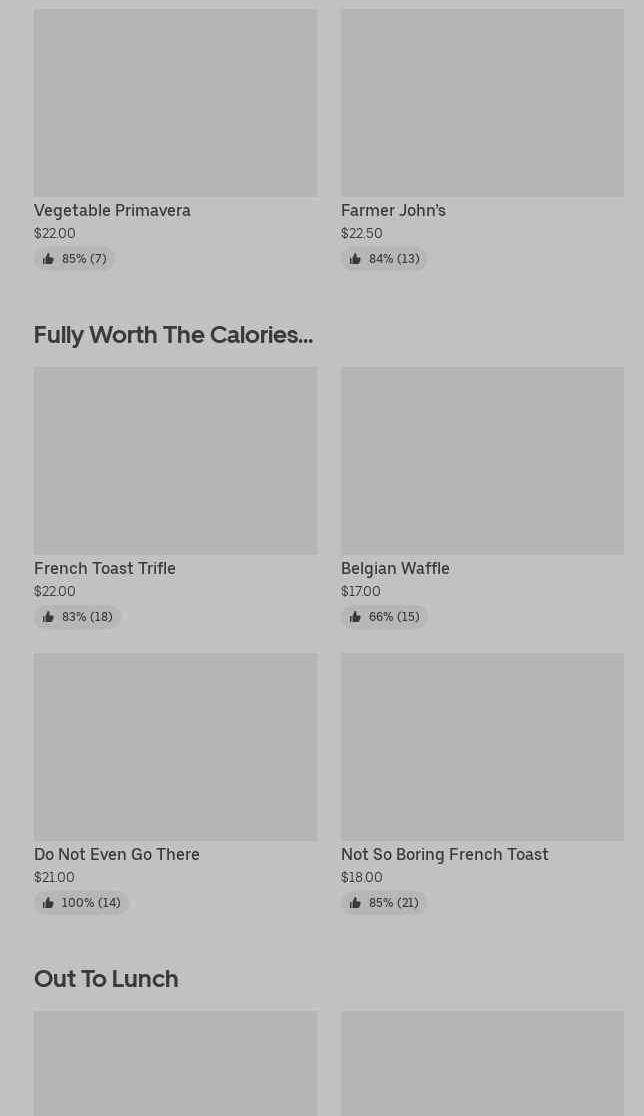Select the French Toast Trifle title
644x1116 pixels.
pos(105,569)
